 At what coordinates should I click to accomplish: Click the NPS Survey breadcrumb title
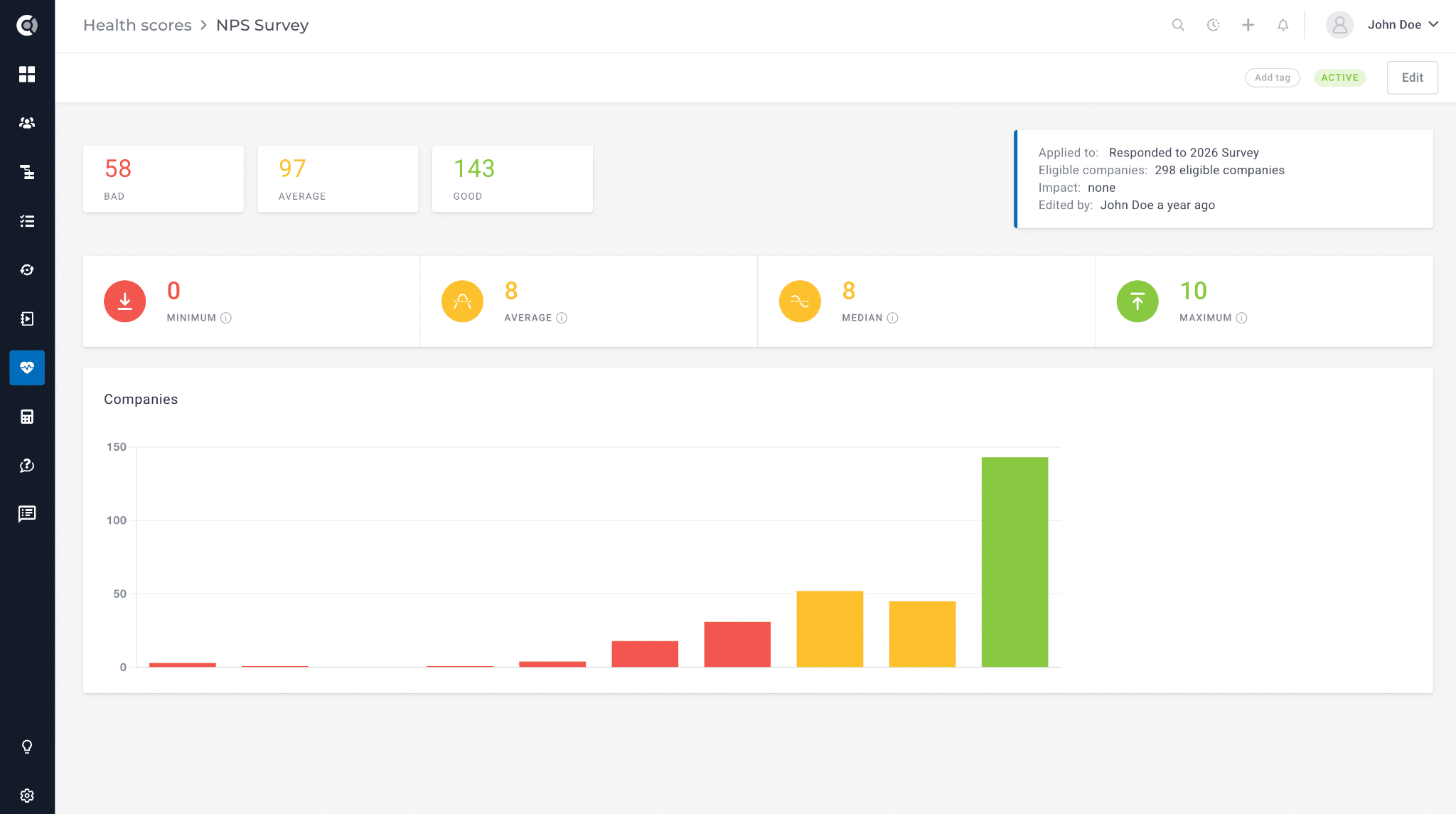(x=262, y=25)
